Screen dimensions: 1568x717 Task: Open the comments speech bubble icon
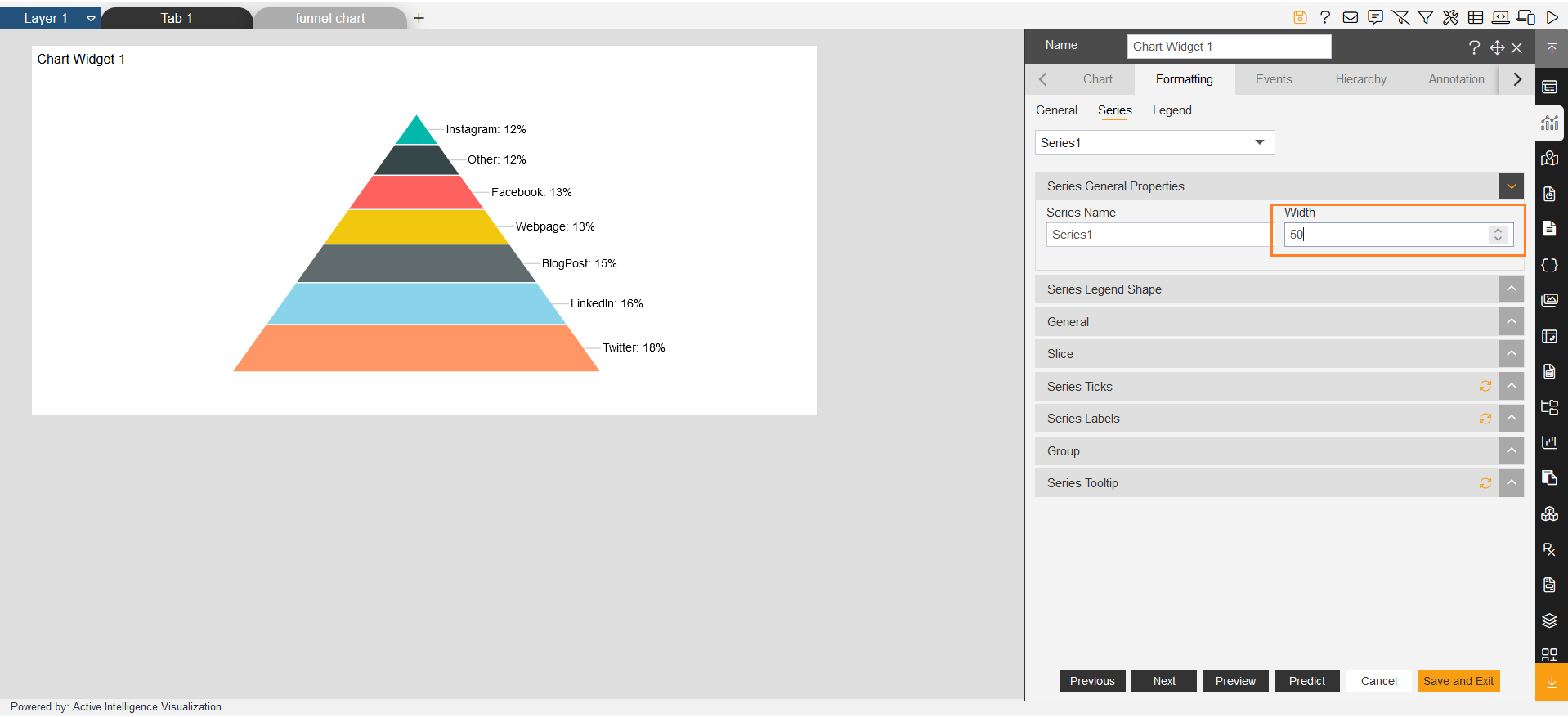click(1376, 17)
